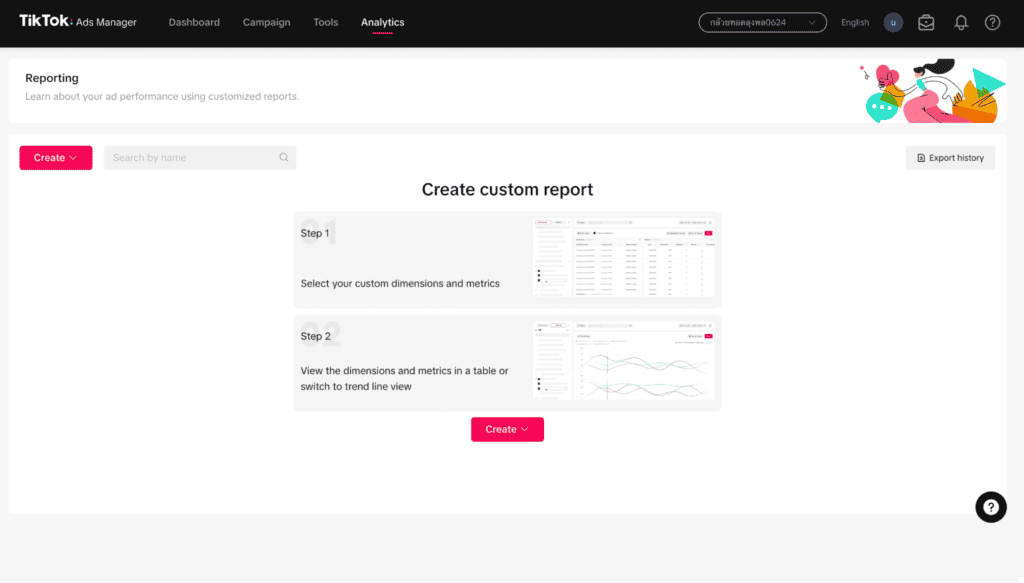Select the Analytics tab
Image resolution: width=1024 pixels, height=583 pixels.
pyautogui.click(x=383, y=22)
